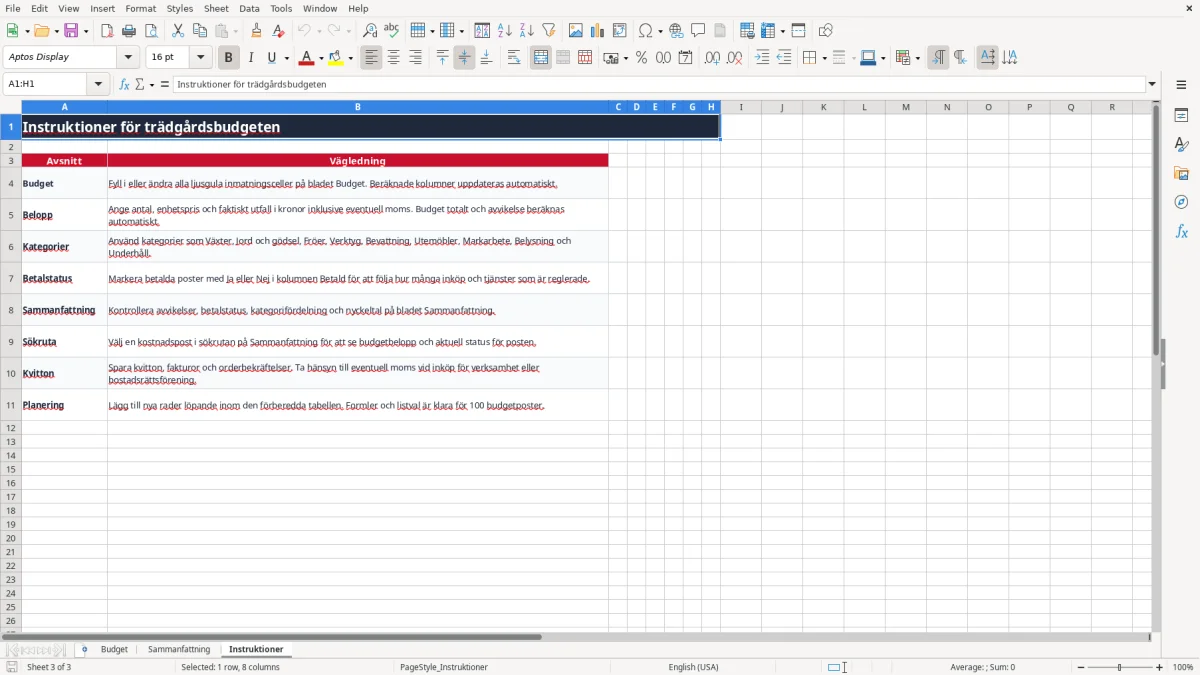
Task: Open the Sheet menu
Action: 216,8
